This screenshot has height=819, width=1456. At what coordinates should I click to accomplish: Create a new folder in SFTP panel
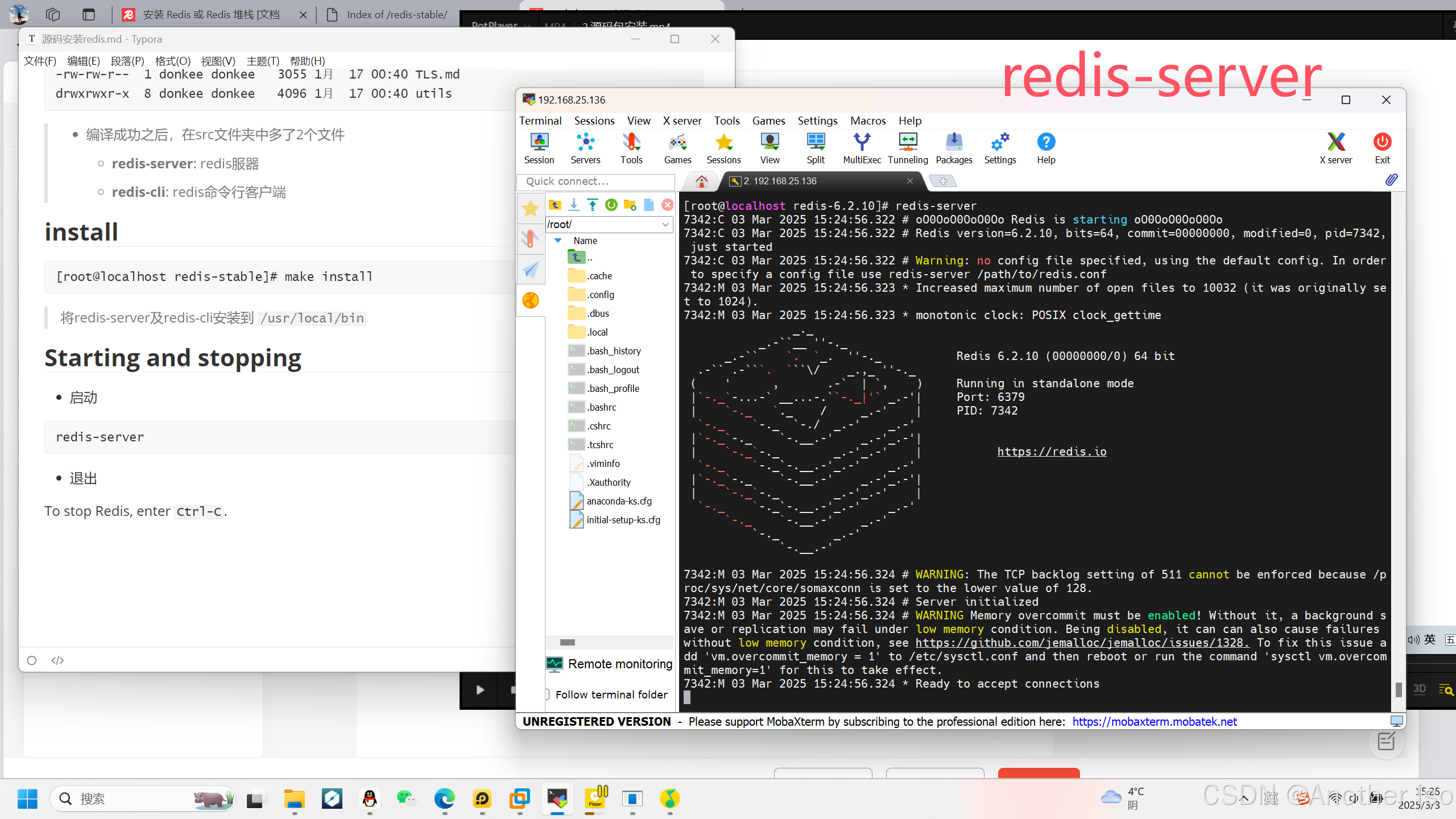pos(630,205)
